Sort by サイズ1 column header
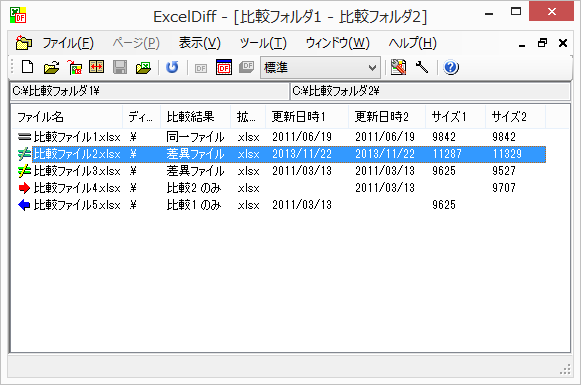 (456, 117)
